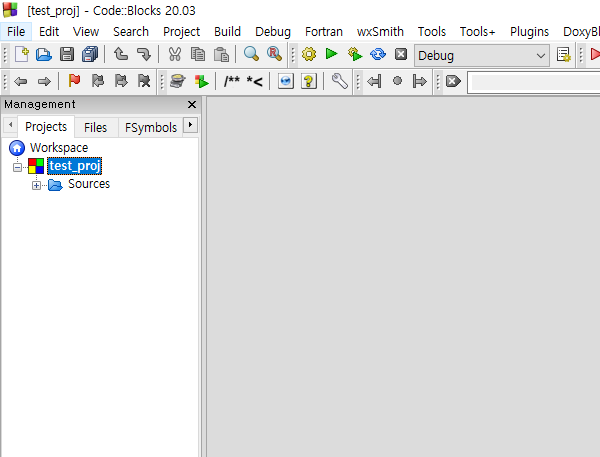The width and height of the screenshot is (600, 457).
Task: Insert doxygen block comment icon
Action: (x=232, y=81)
